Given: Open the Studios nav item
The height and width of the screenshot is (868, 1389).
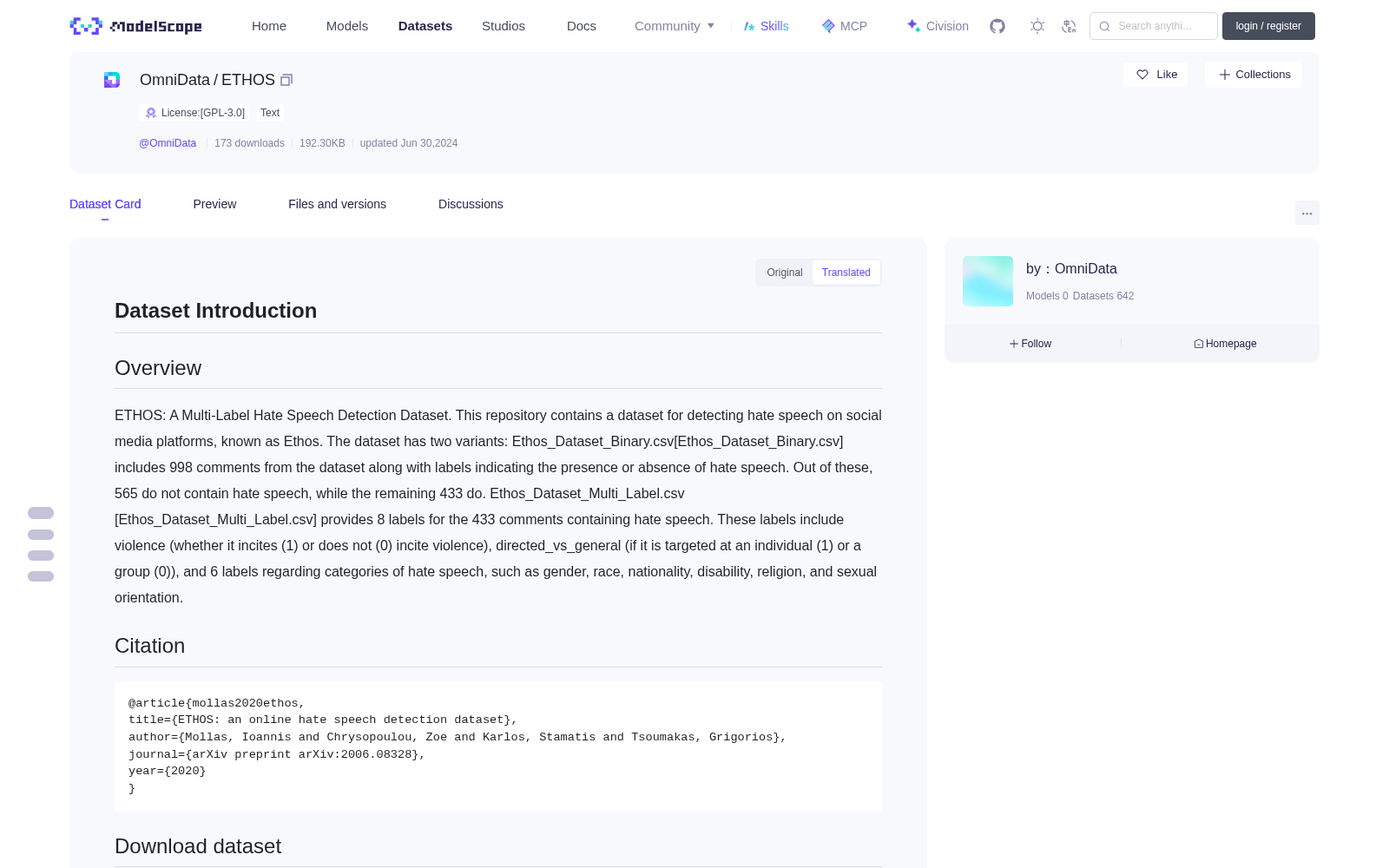Looking at the screenshot, I should click(x=504, y=26).
